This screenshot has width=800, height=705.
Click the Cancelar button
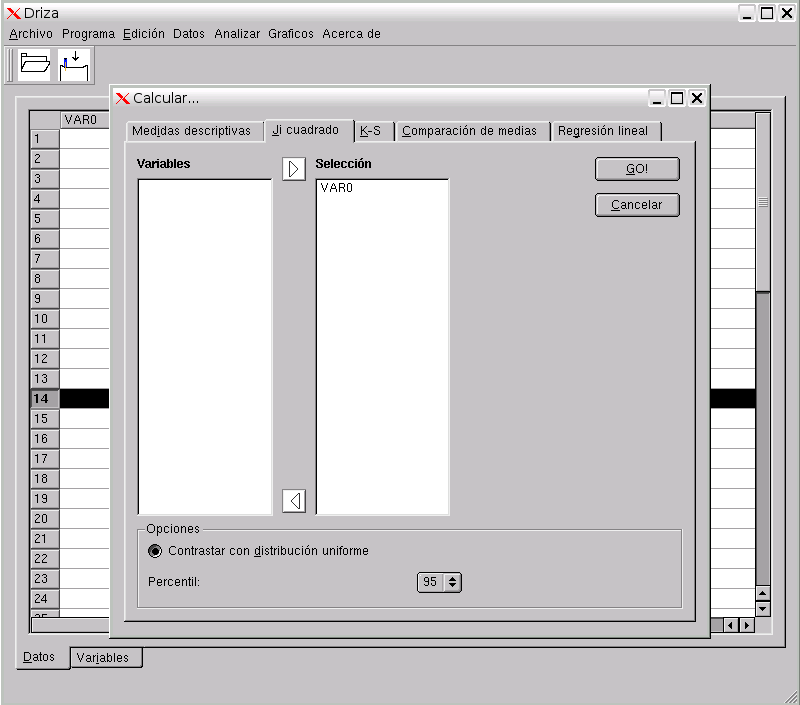[x=637, y=205]
